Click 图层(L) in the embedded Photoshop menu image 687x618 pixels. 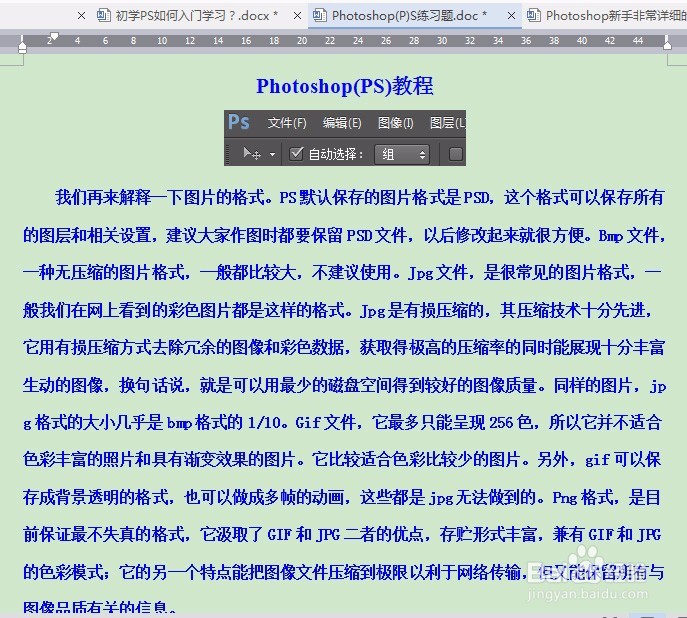pyautogui.click(x=447, y=123)
